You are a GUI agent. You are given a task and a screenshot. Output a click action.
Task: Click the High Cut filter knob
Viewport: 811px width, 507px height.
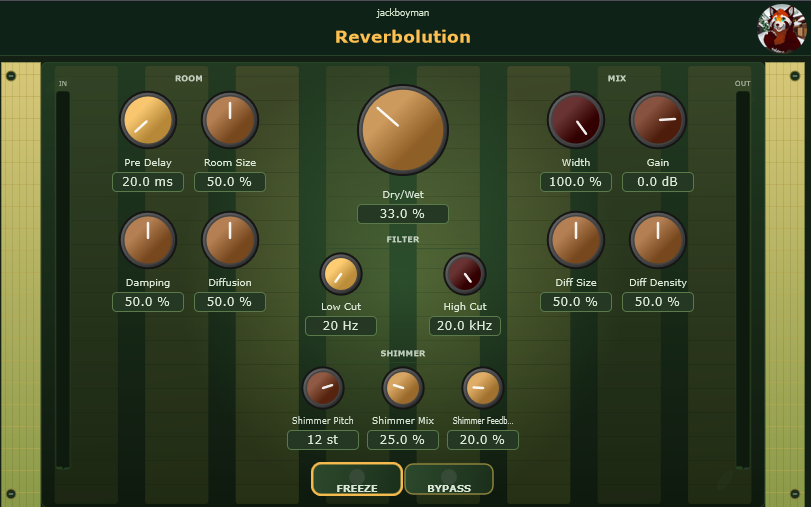point(464,274)
